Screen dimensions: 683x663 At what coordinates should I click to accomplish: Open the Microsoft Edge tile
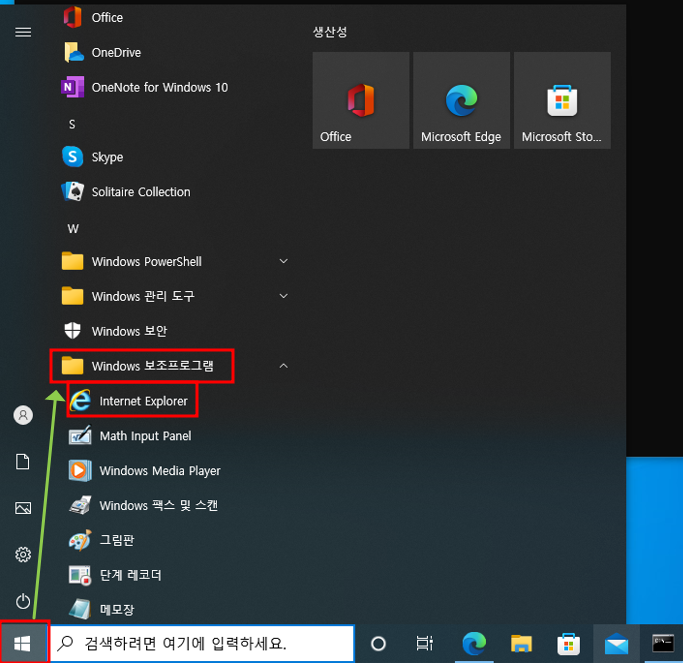[461, 101]
